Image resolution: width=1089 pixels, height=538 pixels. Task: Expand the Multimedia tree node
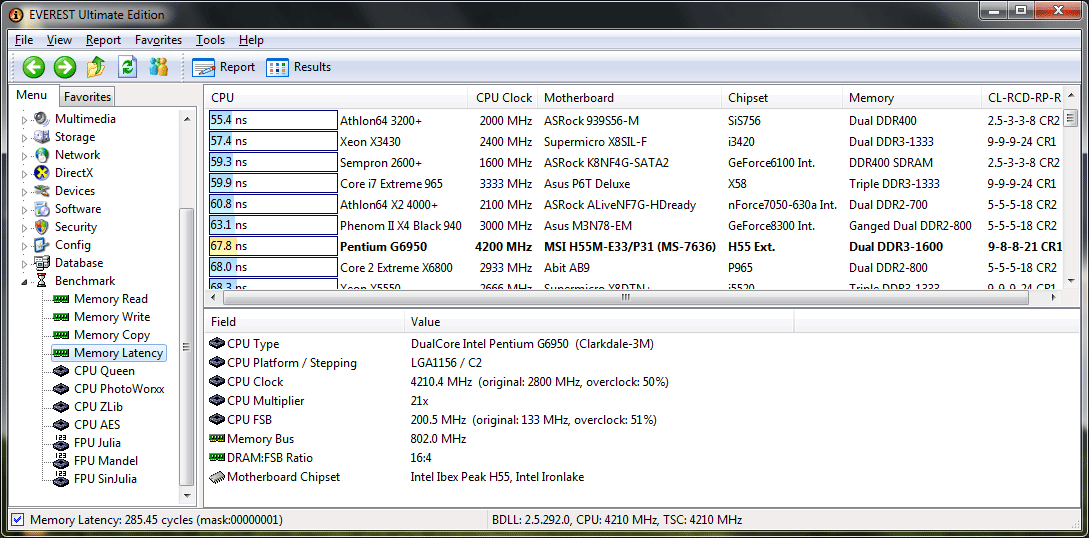[24, 119]
